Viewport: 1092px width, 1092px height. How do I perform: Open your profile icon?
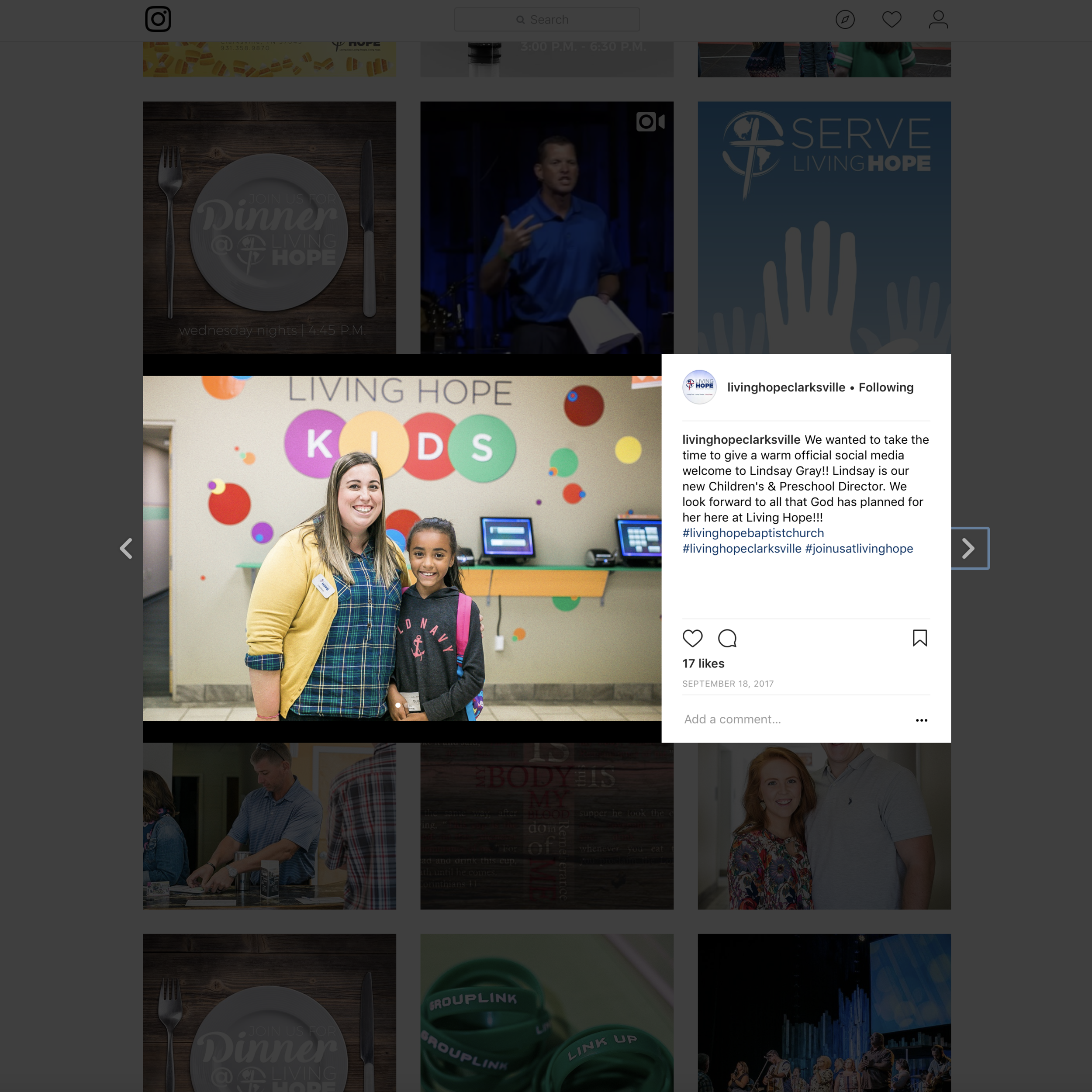938,19
